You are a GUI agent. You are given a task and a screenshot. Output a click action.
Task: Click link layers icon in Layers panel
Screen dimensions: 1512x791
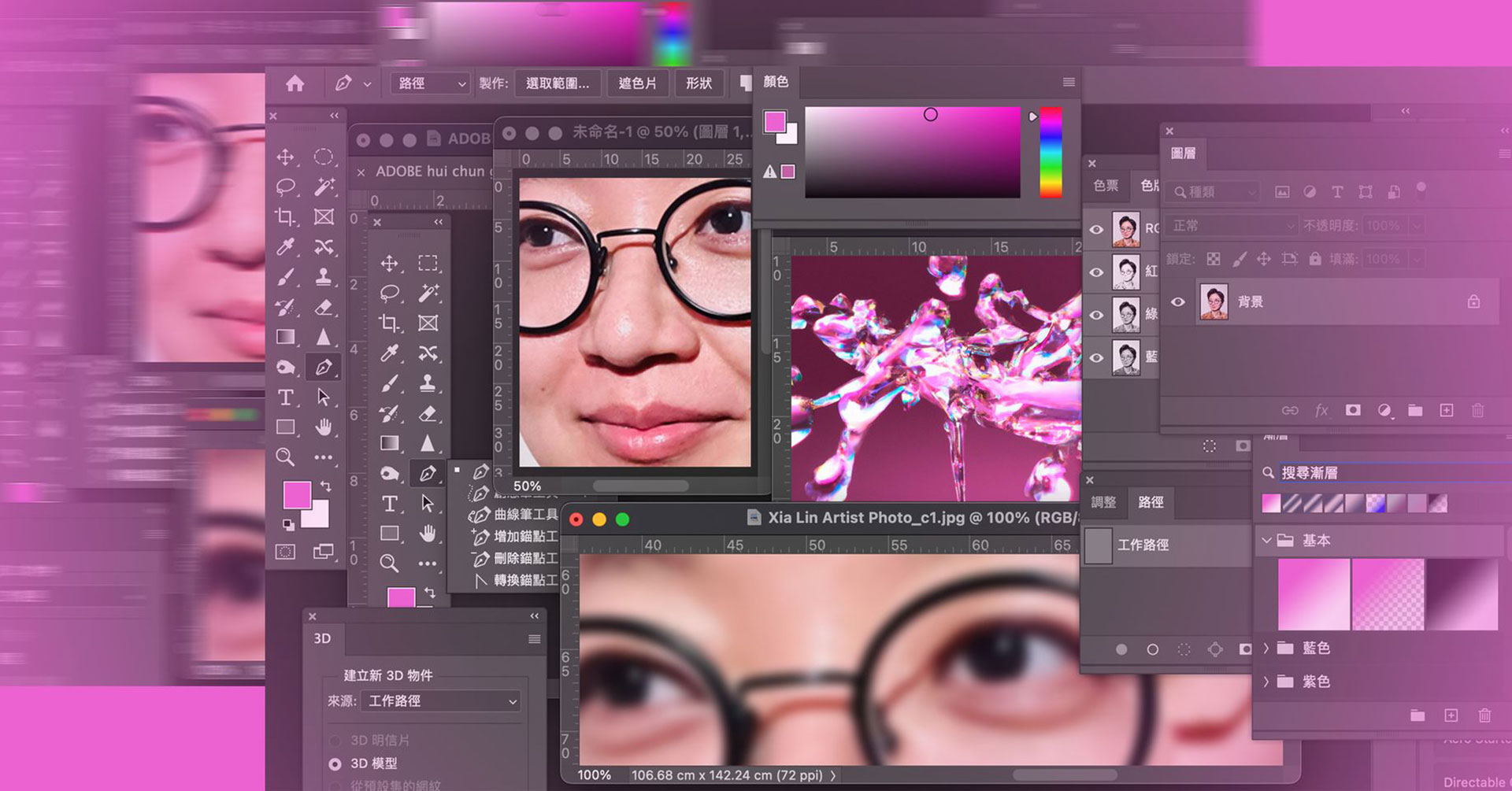point(1290,410)
